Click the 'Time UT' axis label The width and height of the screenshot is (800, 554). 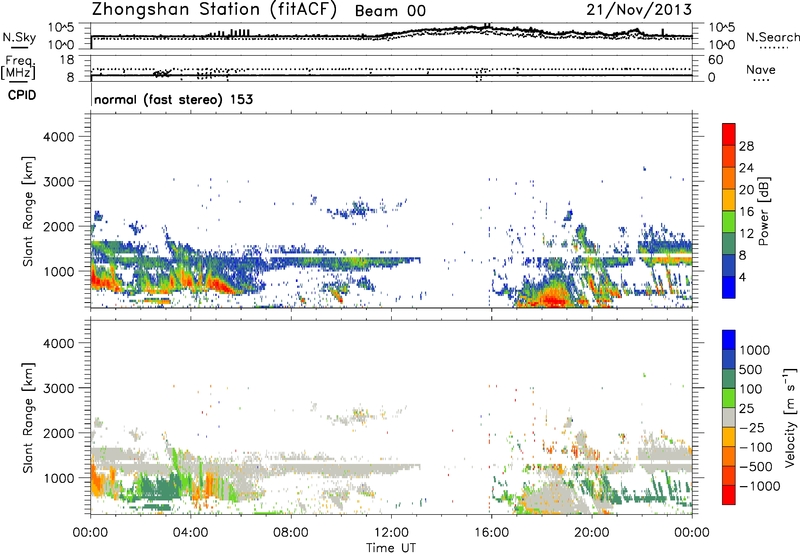click(391, 548)
